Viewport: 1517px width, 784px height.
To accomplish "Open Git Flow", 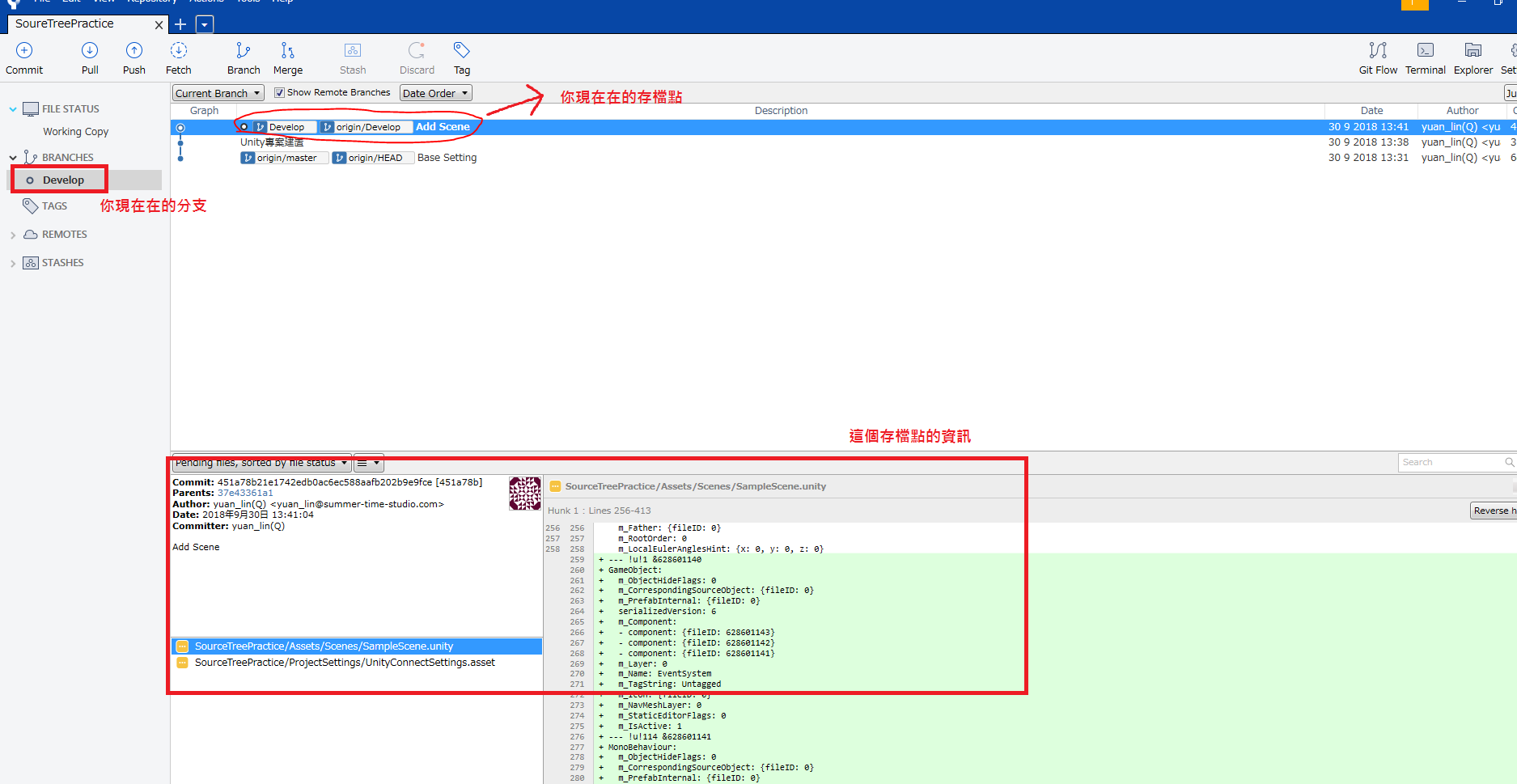I will click(1378, 58).
